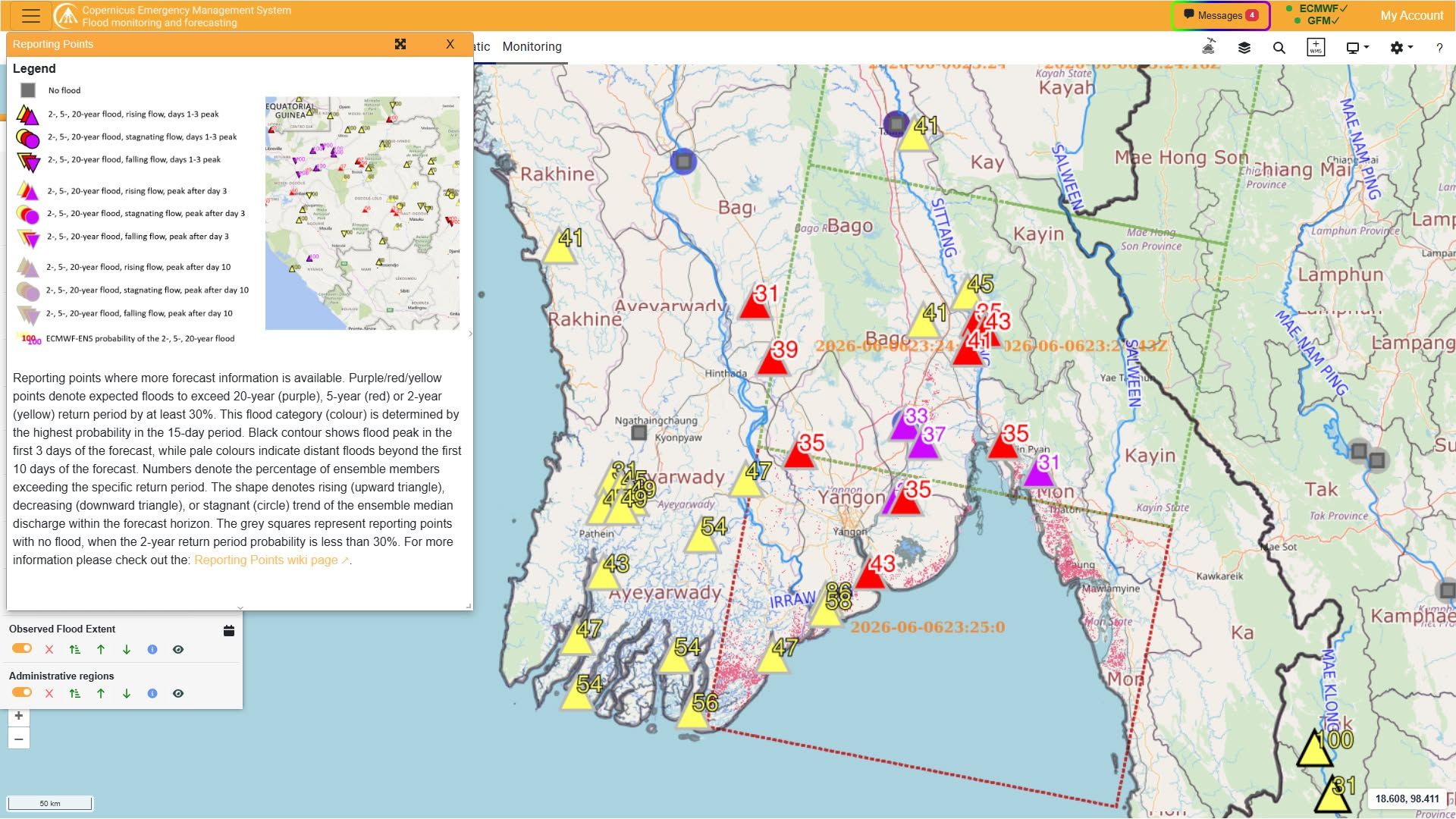Click yellow triangle reporting point 100
Viewport: 1456px width, 819px height.
[1315, 749]
